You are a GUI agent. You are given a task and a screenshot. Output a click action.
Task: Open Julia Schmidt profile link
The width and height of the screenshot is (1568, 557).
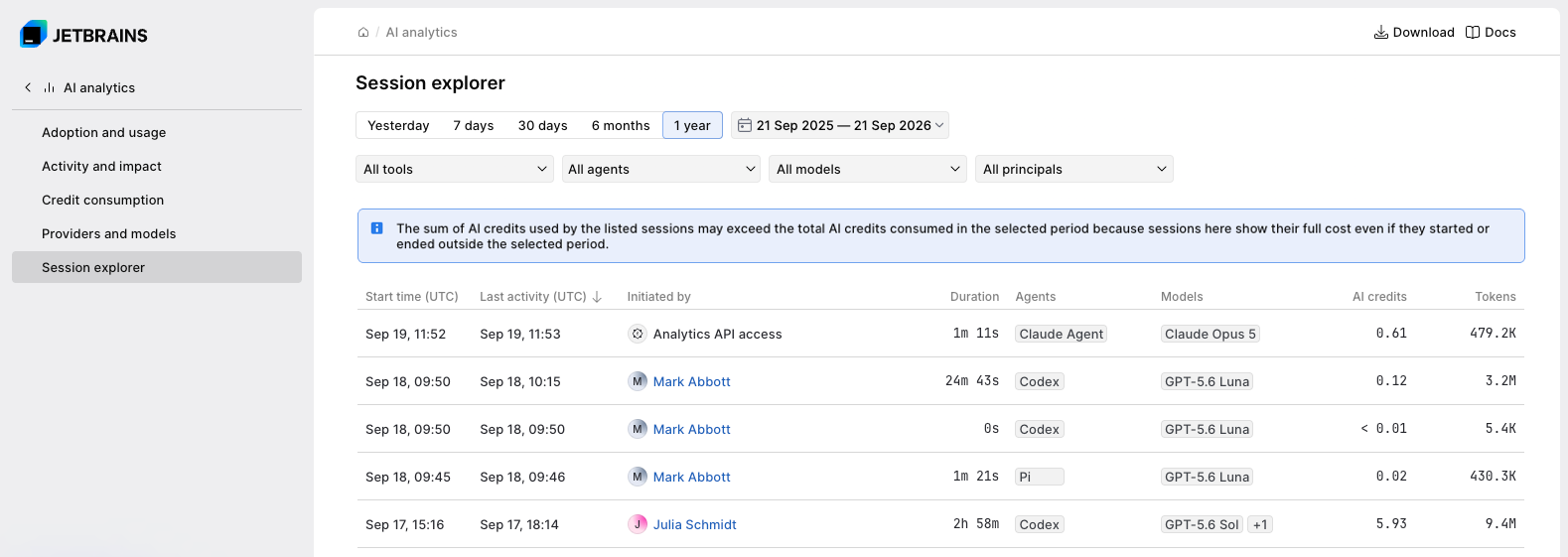coord(695,524)
